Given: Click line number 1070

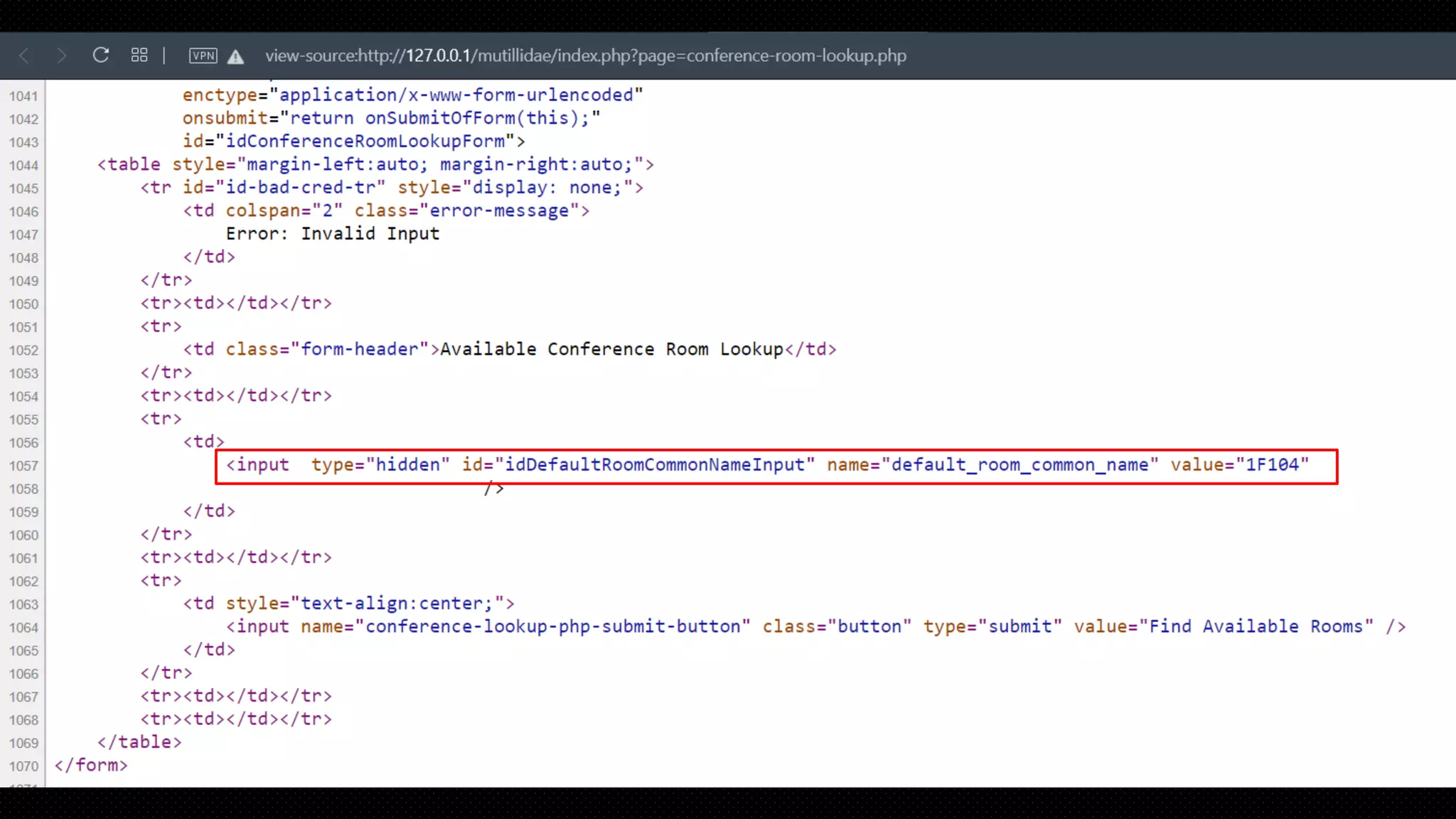Looking at the screenshot, I should [x=23, y=766].
